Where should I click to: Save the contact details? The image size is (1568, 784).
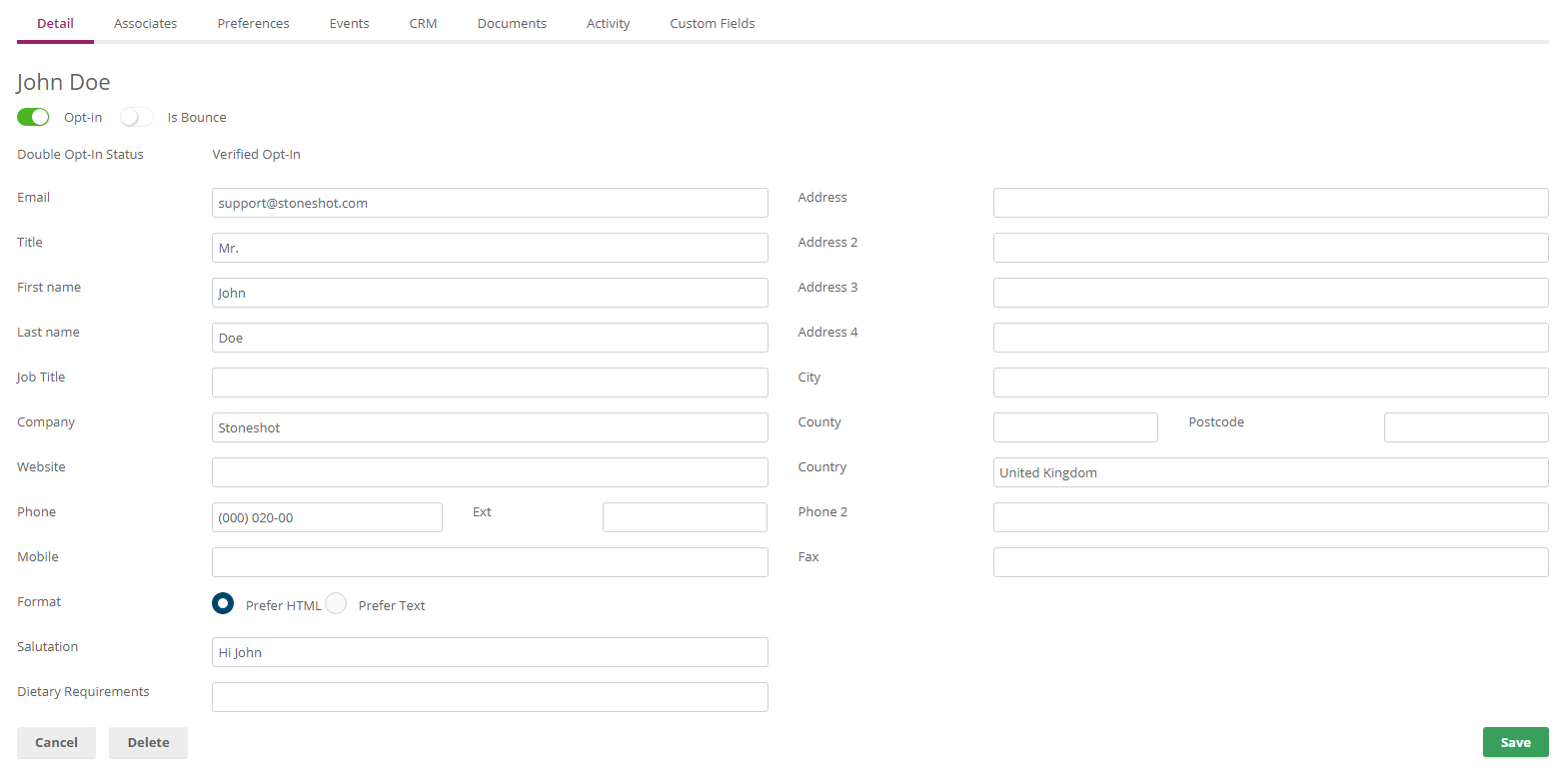click(1515, 742)
